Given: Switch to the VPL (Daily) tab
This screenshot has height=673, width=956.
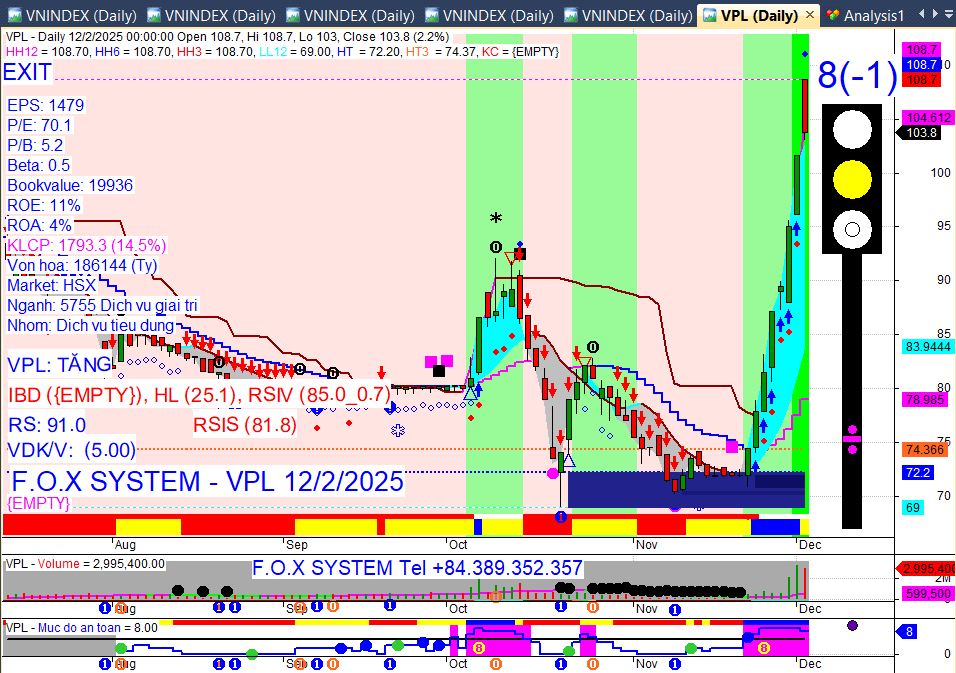Looking at the screenshot, I should click(759, 15).
